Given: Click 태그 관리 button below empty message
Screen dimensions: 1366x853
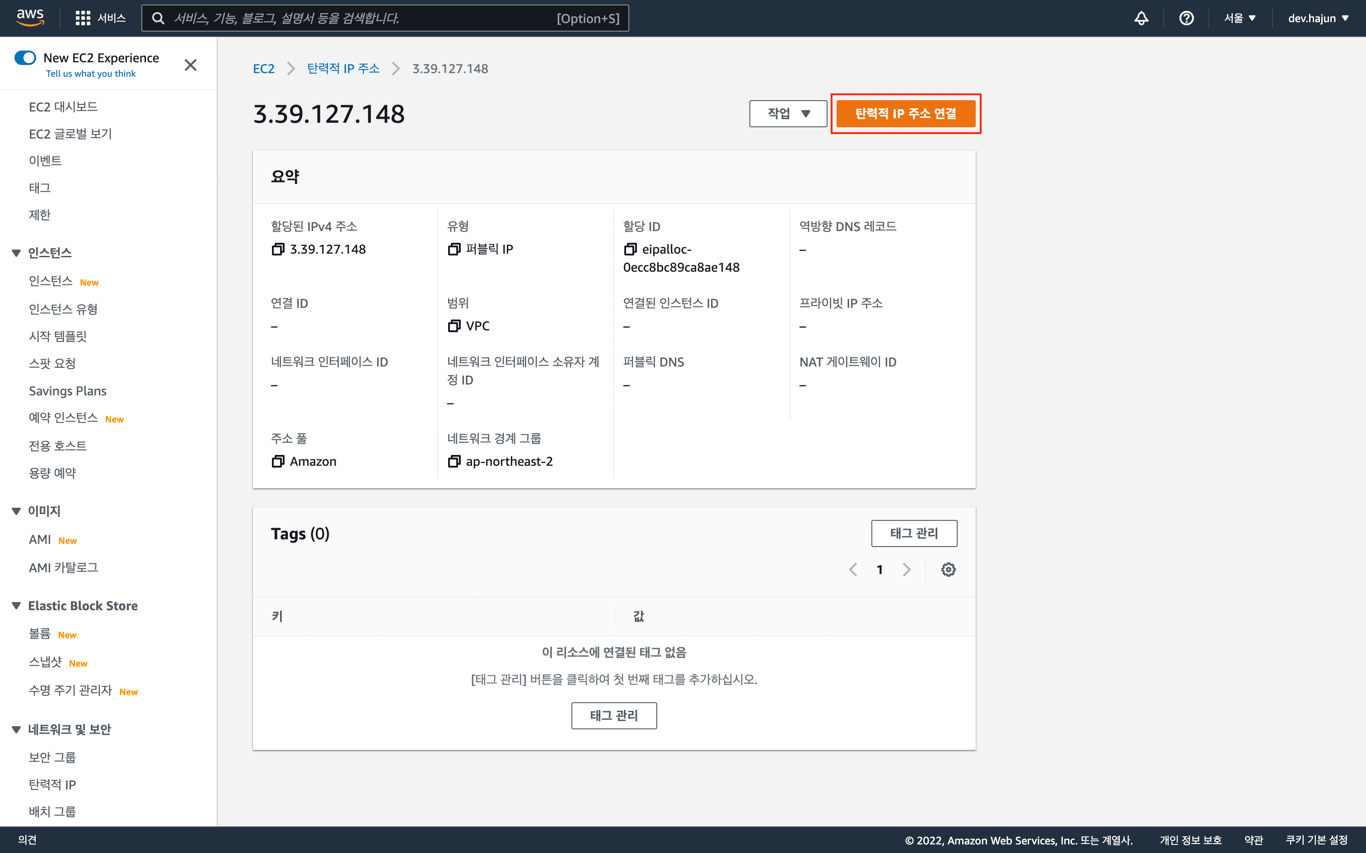Looking at the screenshot, I should coord(614,716).
